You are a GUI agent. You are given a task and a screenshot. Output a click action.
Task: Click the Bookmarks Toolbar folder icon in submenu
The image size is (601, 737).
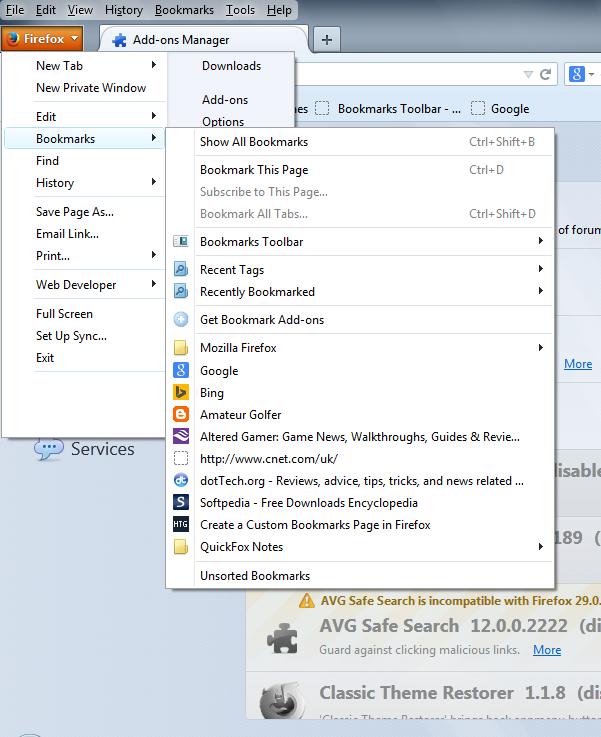pos(181,242)
